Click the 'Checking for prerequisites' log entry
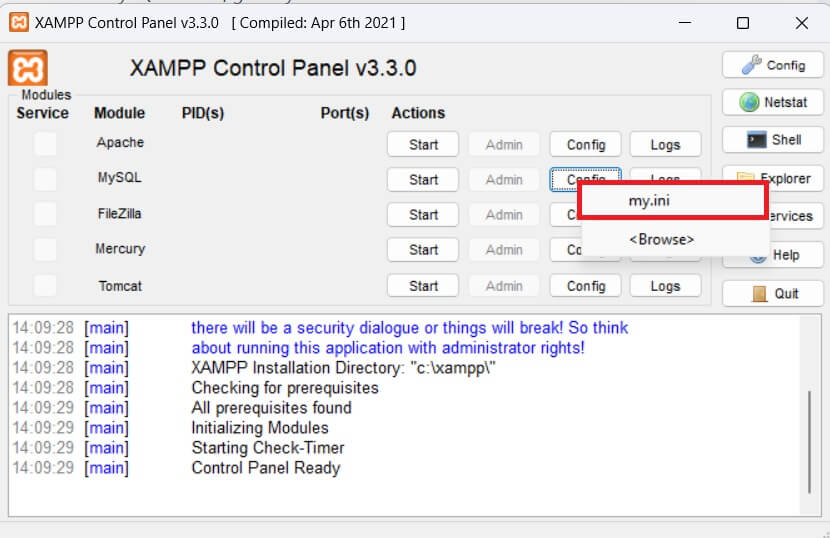830x538 pixels. click(x=285, y=388)
